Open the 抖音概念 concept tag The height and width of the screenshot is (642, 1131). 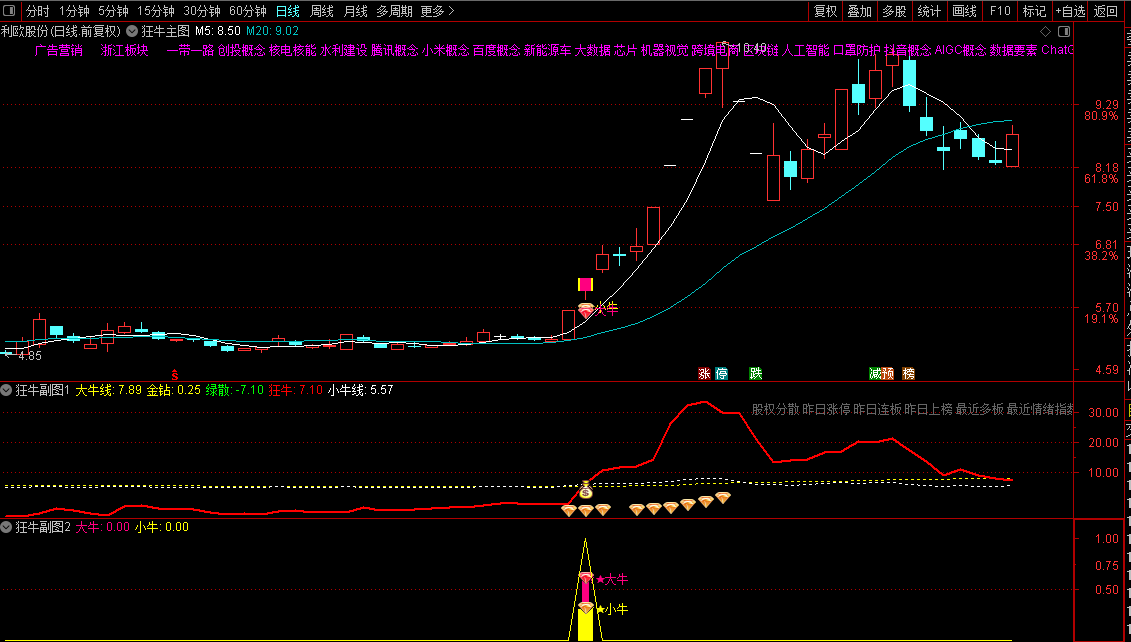(x=907, y=50)
